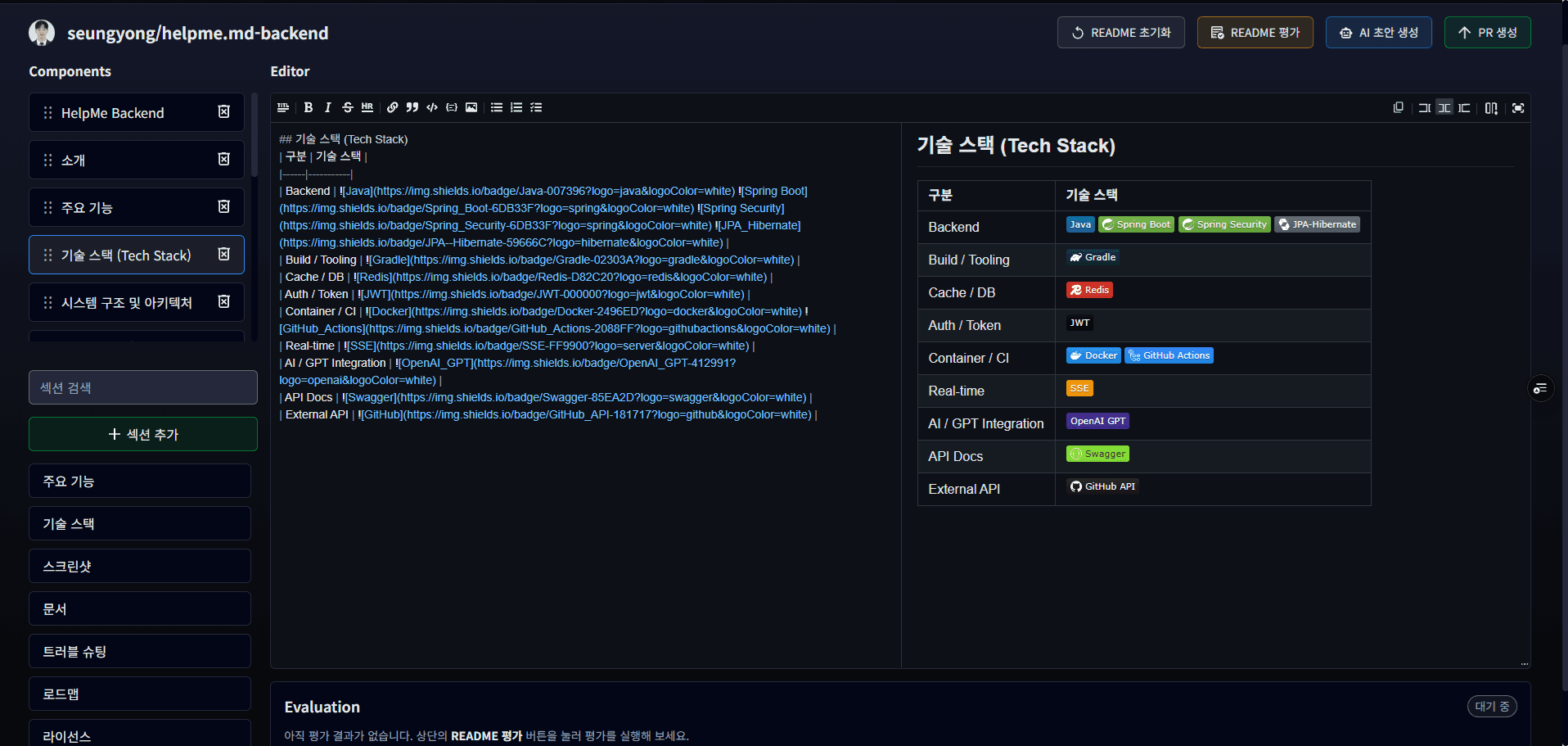This screenshot has height=746, width=1568.
Task: Apply strikethrough formatting
Action: (x=348, y=107)
